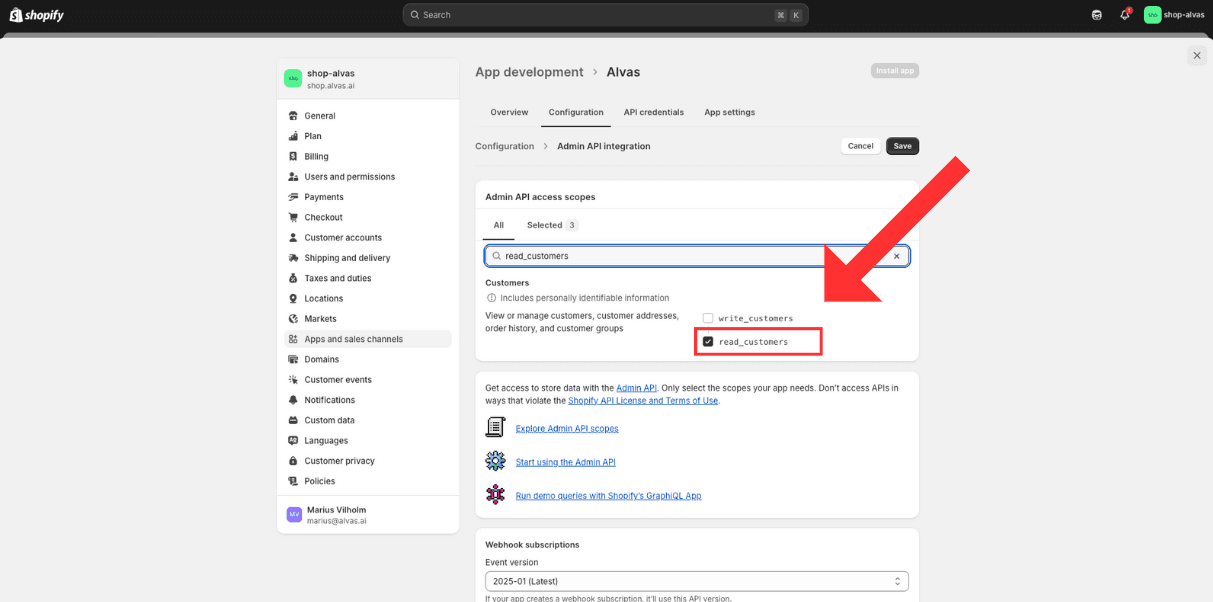Click the Customer accounts icon
Screen dimensions: 1213x602
click(293, 238)
